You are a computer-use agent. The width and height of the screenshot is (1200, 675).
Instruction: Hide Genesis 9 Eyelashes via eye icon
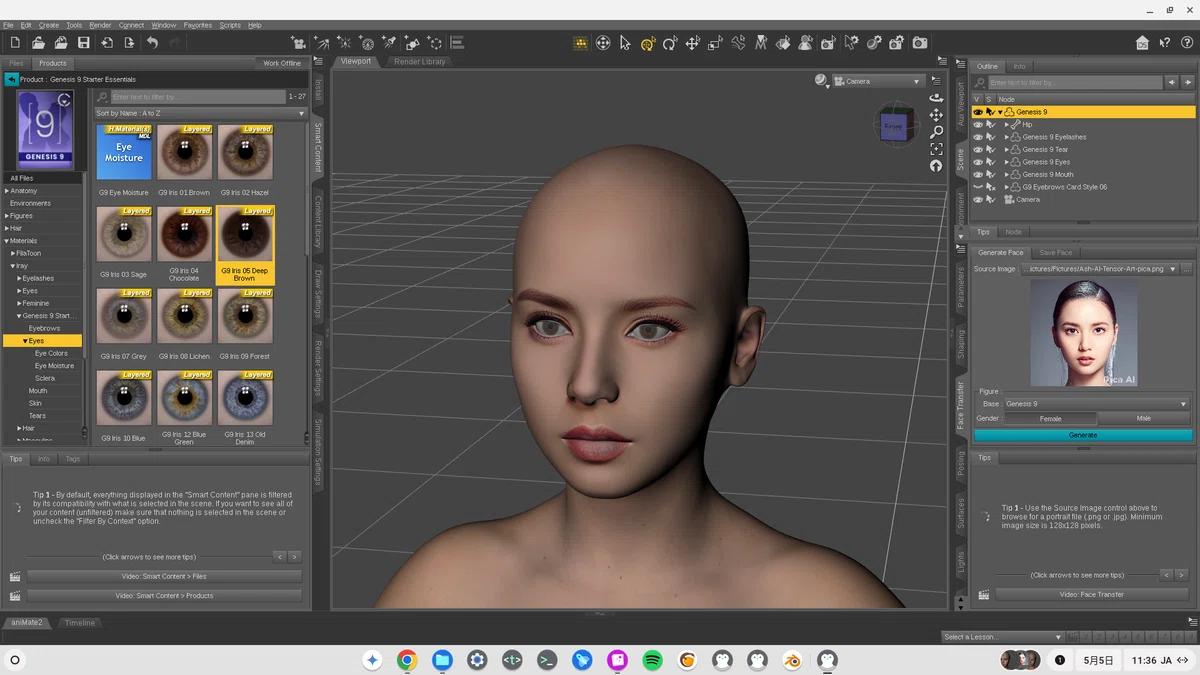978,137
